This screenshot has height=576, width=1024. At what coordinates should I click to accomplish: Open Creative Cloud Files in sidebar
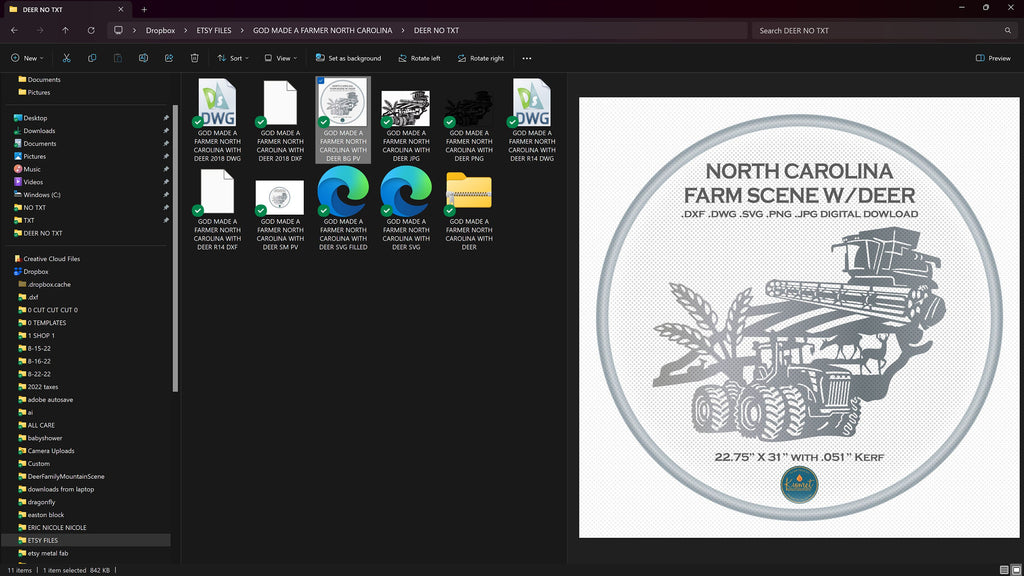coord(52,259)
